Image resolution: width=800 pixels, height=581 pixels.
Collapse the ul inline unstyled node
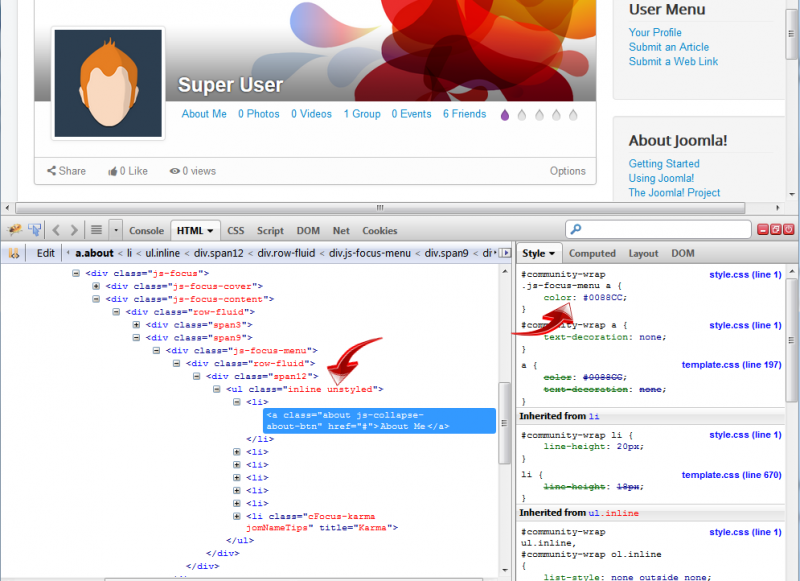click(x=216, y=389)
